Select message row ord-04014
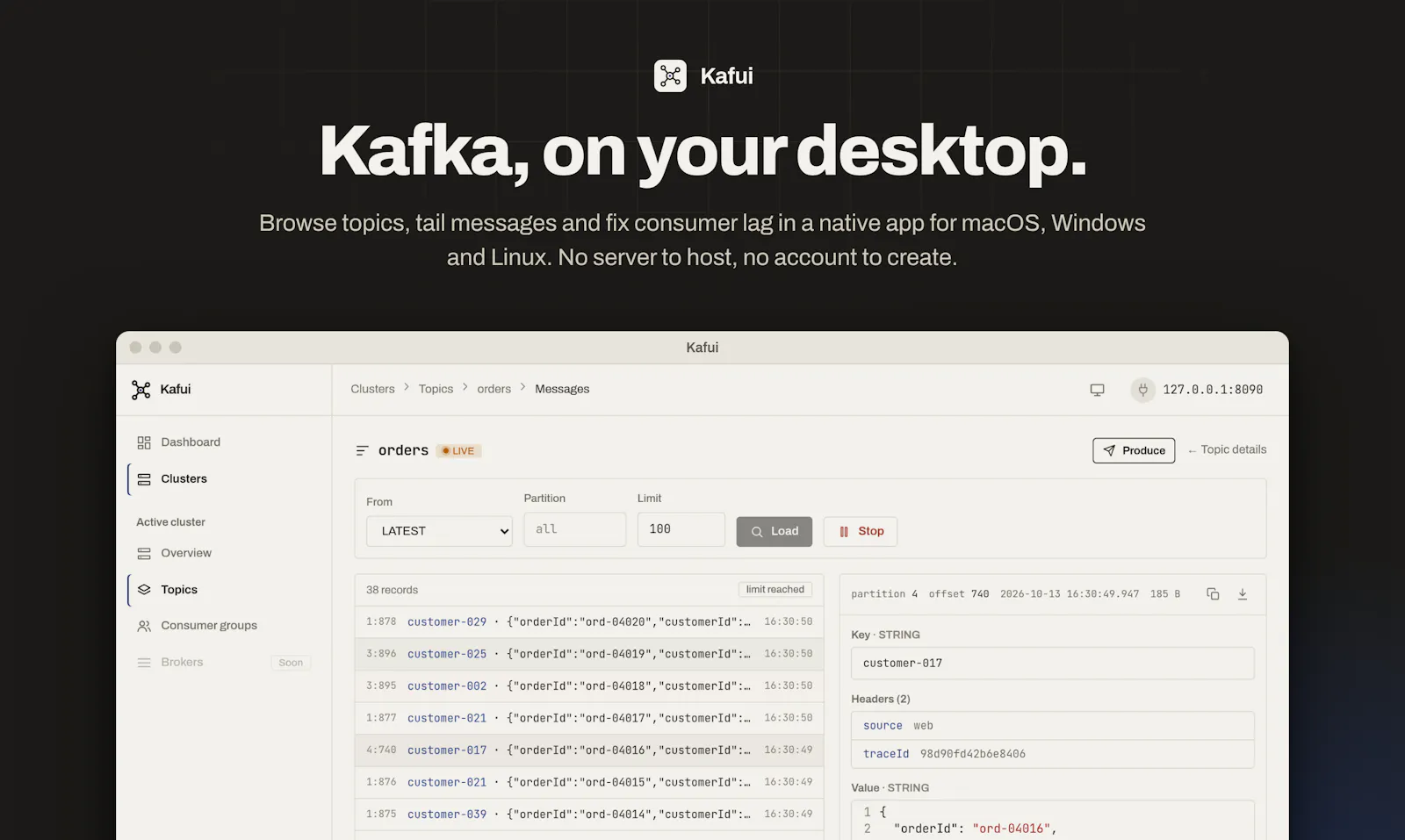 (x=589, y=815)
